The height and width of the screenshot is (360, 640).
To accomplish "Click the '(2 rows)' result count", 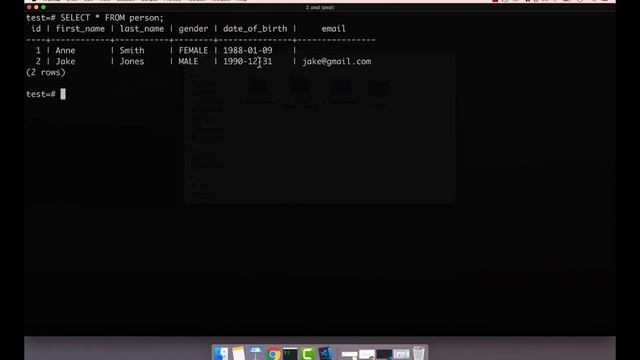I will pyautogui.click(x=46, y=73).
